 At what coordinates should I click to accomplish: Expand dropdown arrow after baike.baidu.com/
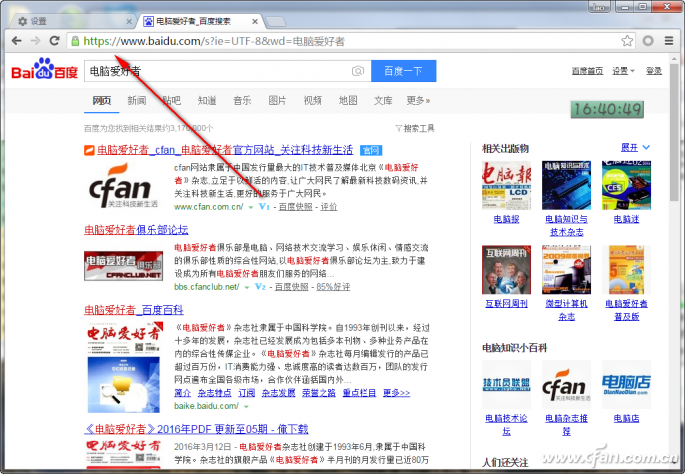click(246, 407)
